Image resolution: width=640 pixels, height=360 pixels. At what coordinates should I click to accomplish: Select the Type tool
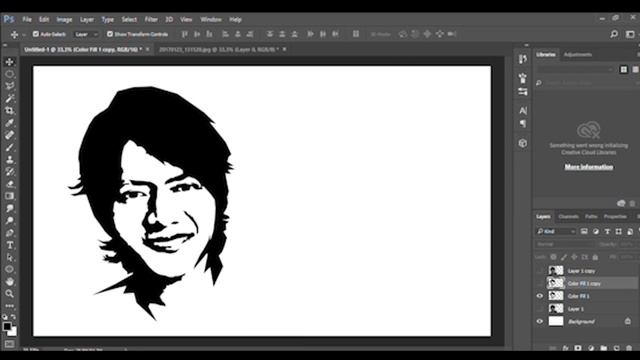[x=9, y=245]
